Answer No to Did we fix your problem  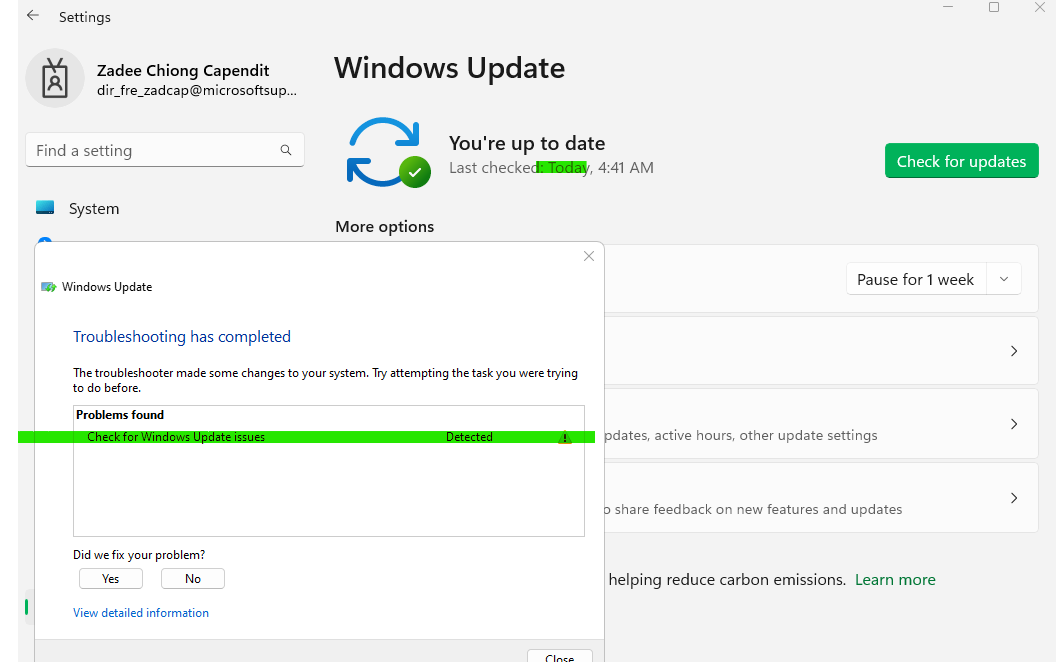pos(193,578)
